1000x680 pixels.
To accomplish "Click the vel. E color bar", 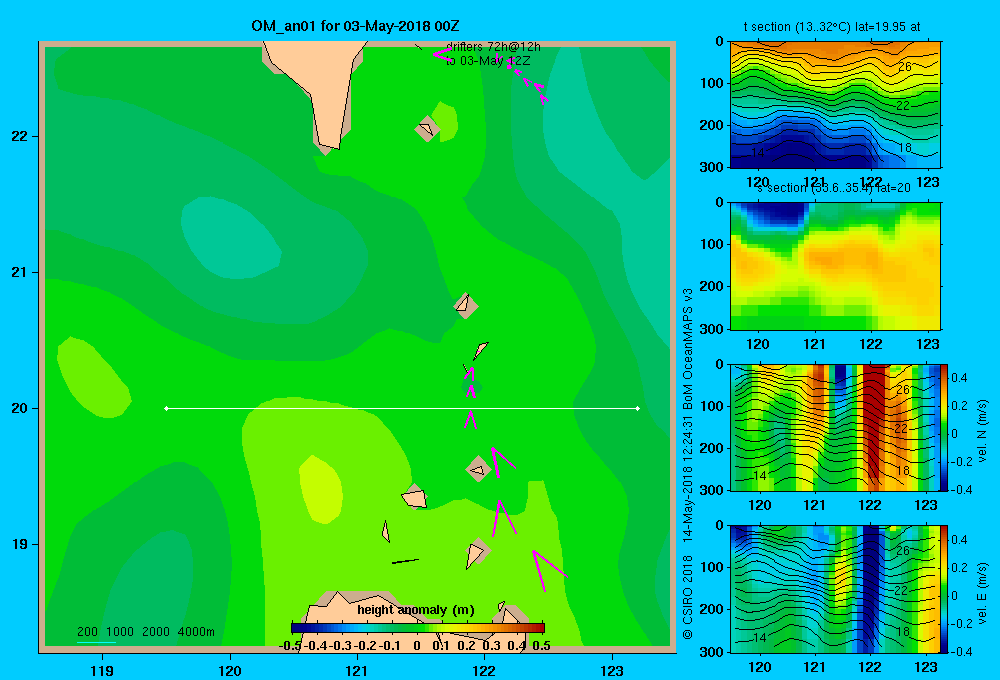I will 944,589.
